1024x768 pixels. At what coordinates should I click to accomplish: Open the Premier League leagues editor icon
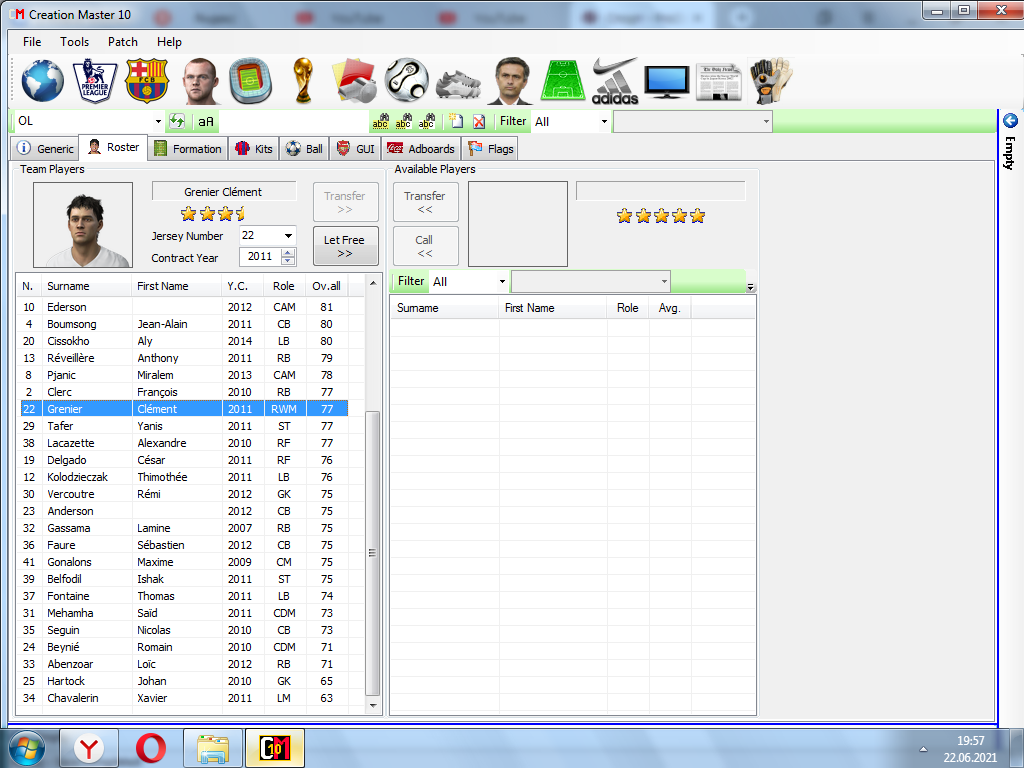click(x=95, y=81)
